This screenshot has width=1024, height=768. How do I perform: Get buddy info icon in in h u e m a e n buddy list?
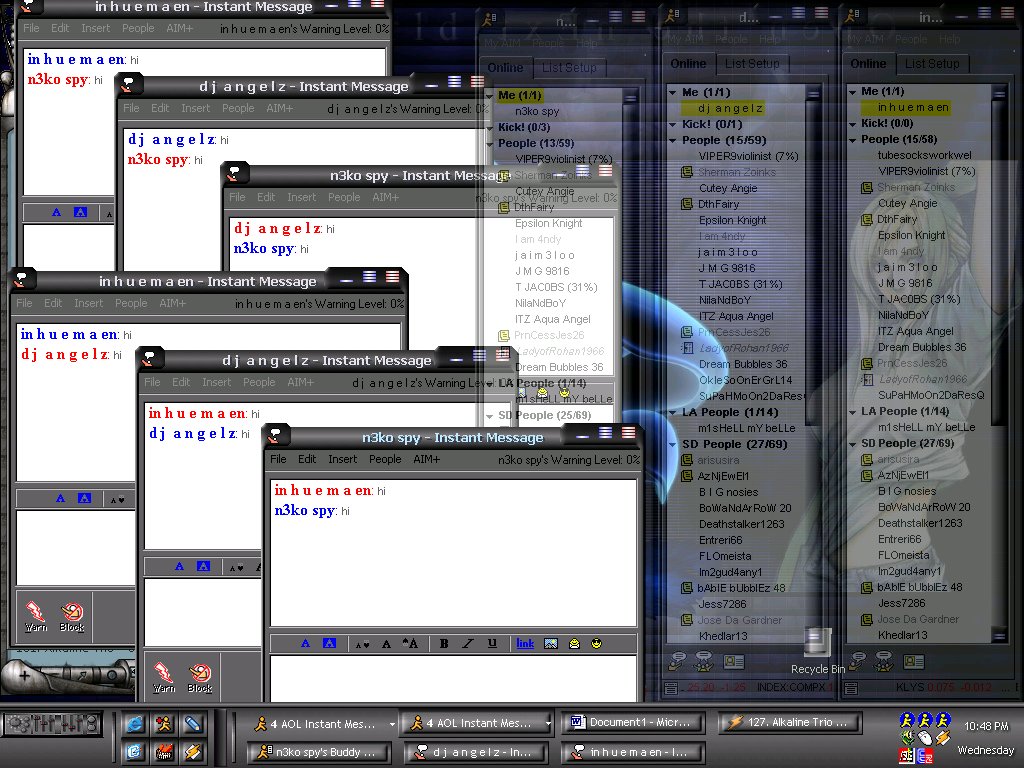[x=913, y=662]
